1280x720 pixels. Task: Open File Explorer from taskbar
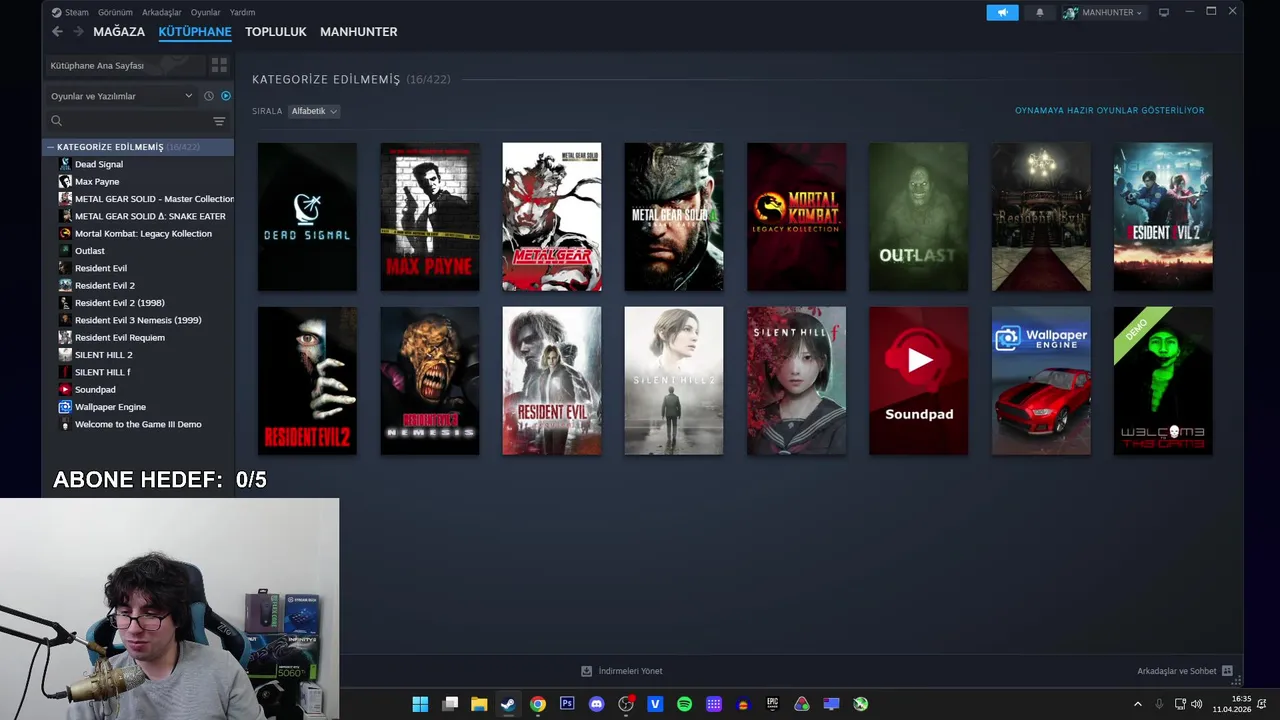[x=479, y=704]
